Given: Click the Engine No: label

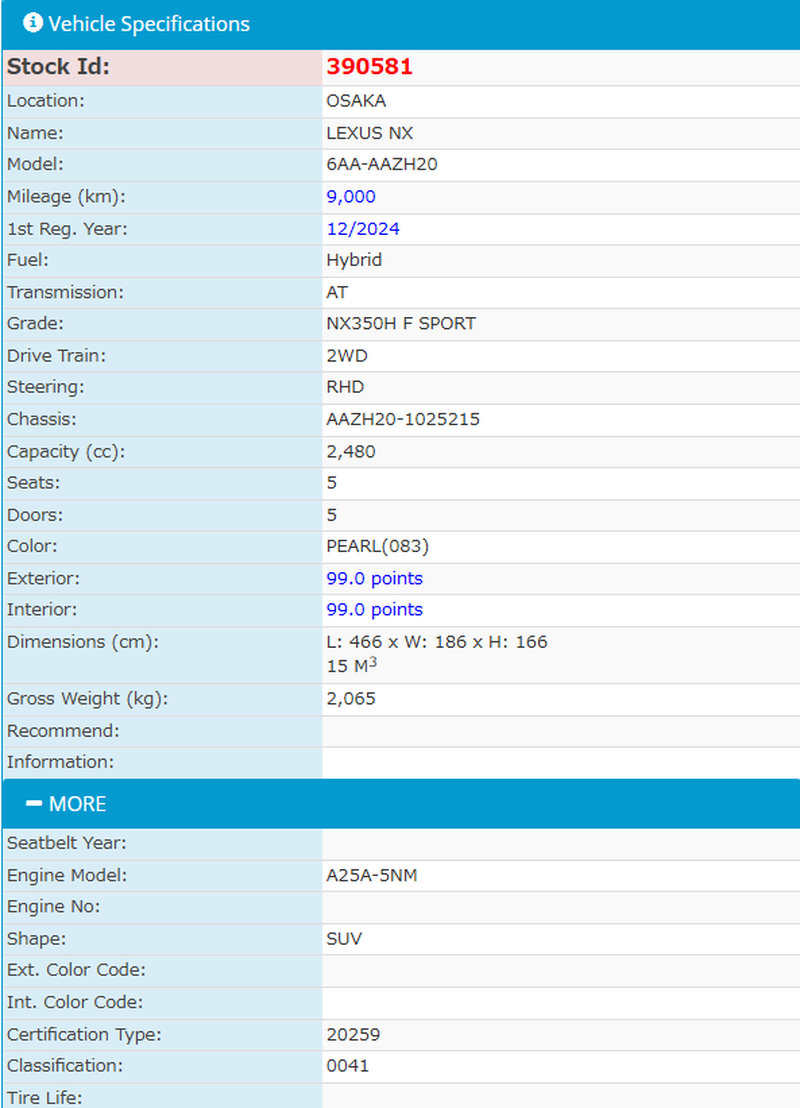Looking at the screenshot, I should pos(54,907).
